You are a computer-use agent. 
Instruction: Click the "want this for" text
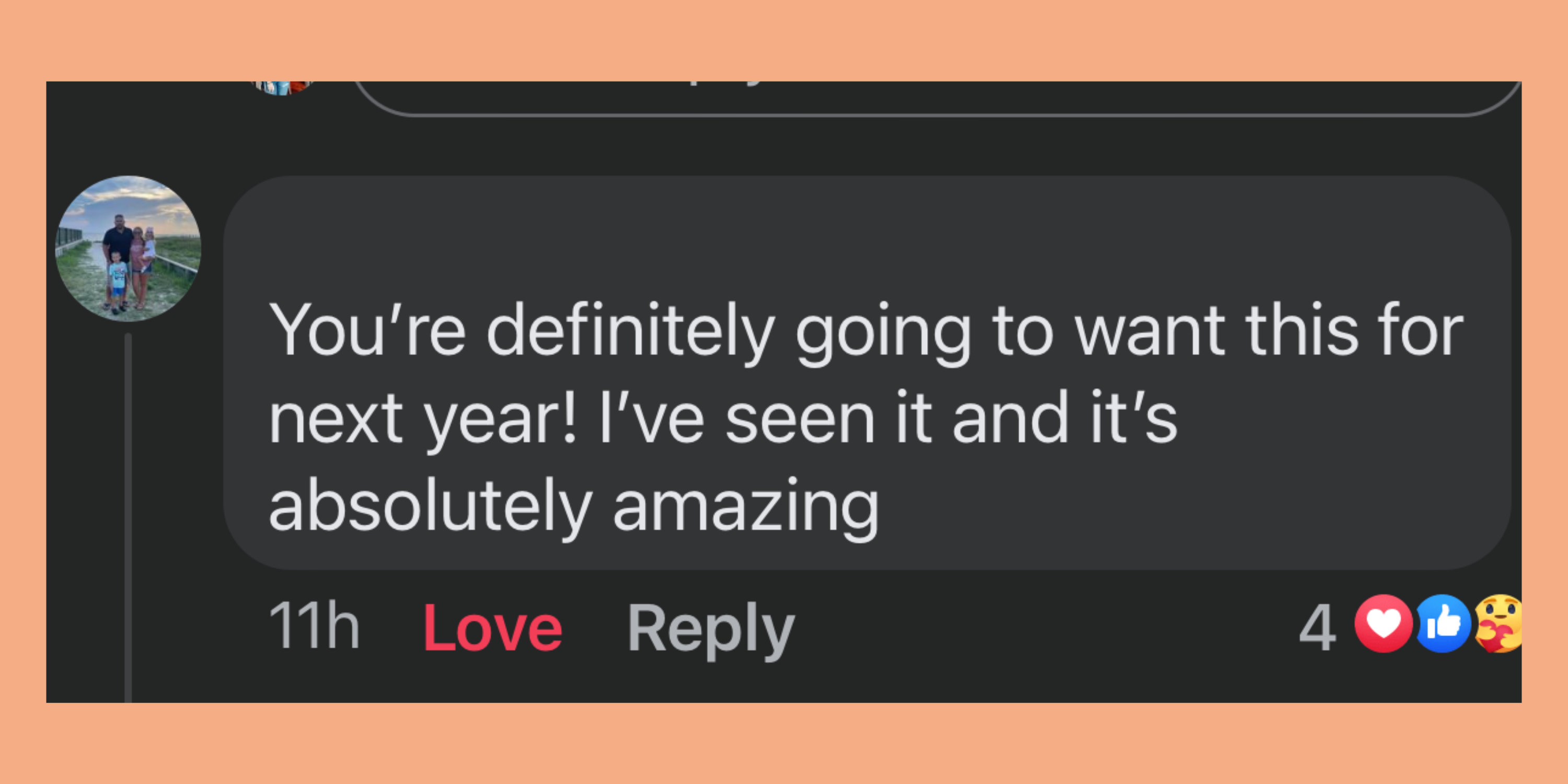click(x=1269, y=330)
